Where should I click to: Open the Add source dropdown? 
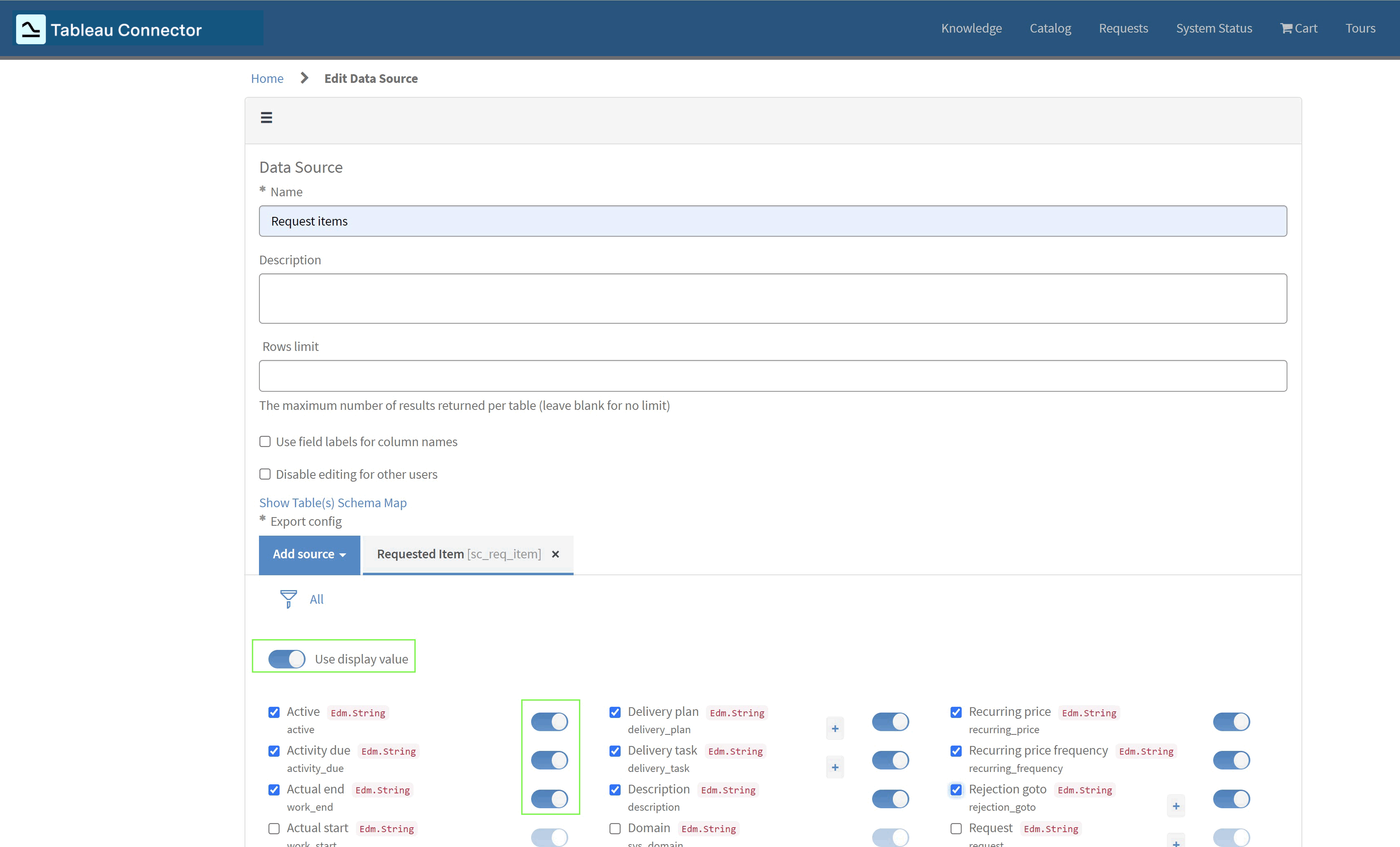tap(309, 555)
